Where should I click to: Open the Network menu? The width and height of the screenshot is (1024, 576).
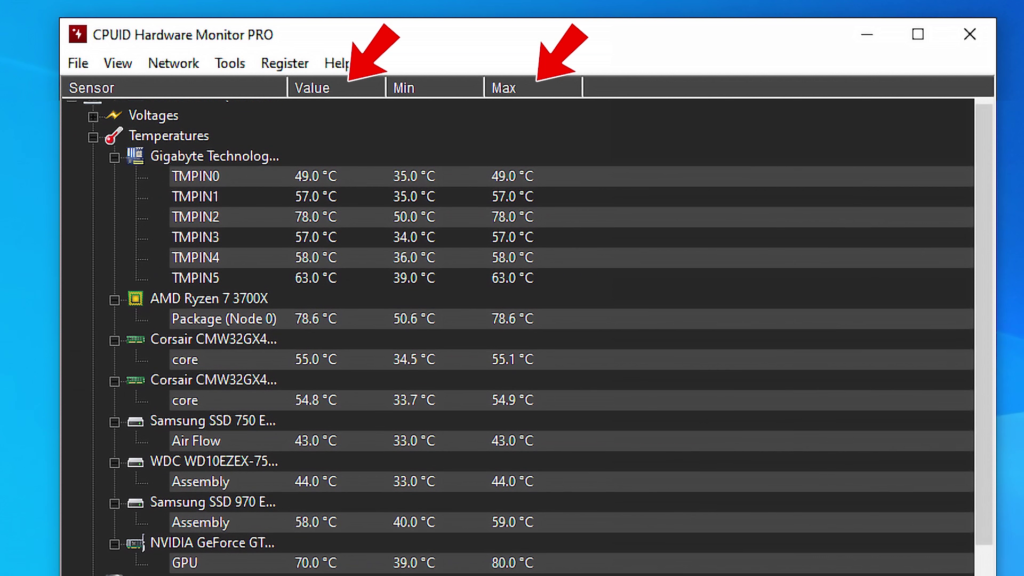coord(173,63)
